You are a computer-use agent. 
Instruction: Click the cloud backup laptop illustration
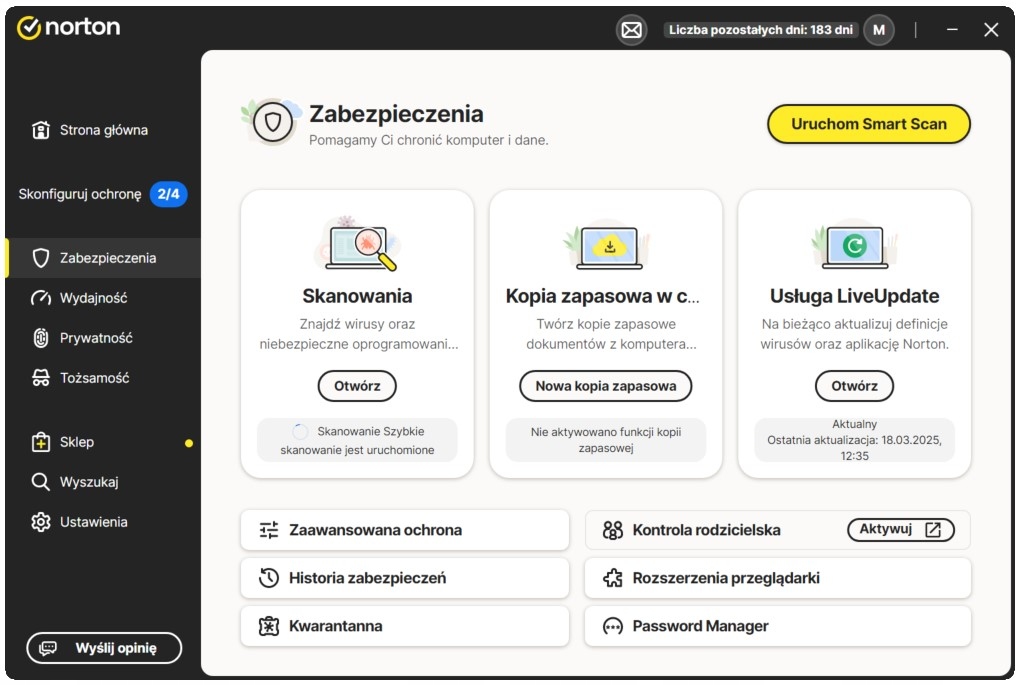click(607, 245)
